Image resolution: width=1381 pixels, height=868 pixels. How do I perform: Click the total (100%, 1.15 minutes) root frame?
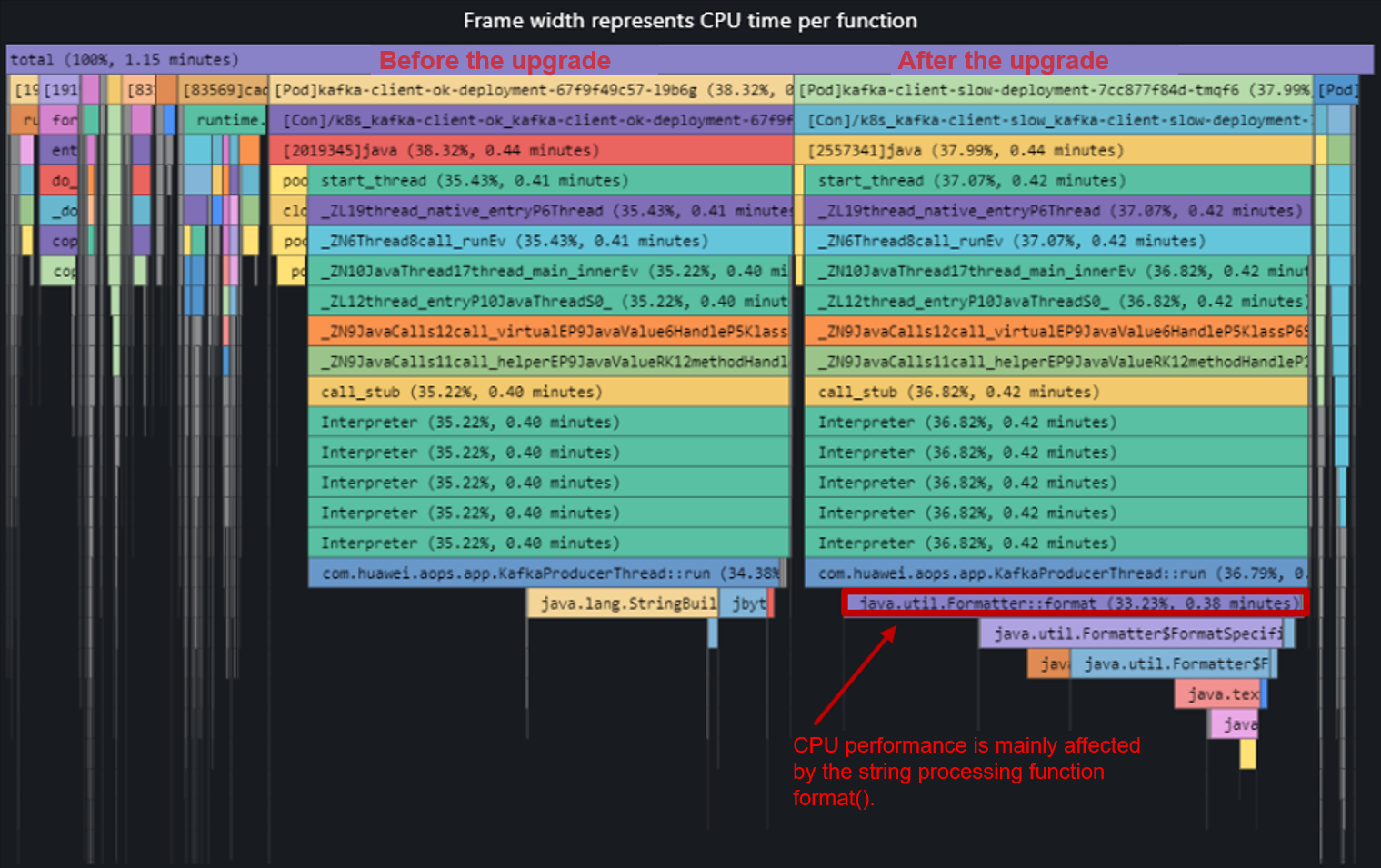click(125, 60)
